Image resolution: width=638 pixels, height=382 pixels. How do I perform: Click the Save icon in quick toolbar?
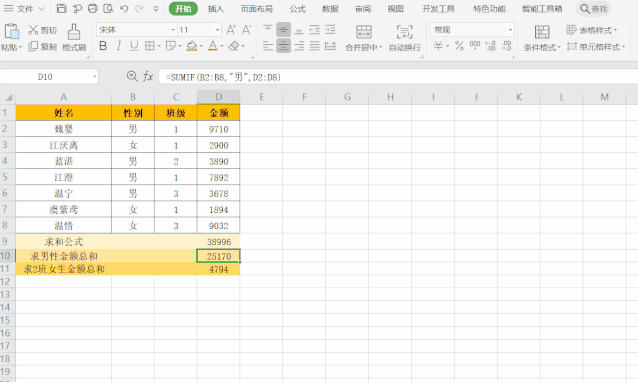coord(61,9)
